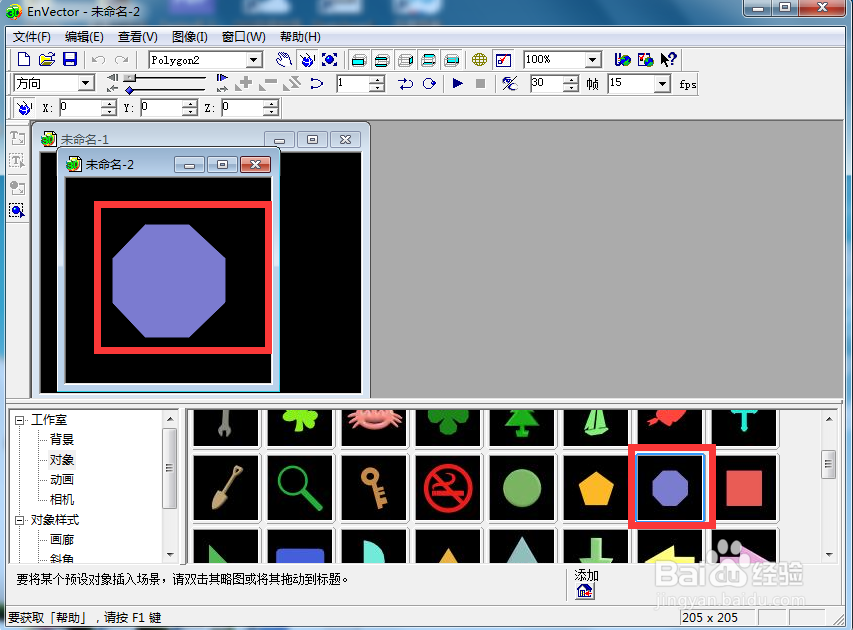Open the 编辑(E) menu
The width and height of the screenshot is (853, 630).
(x=84, y=37)
